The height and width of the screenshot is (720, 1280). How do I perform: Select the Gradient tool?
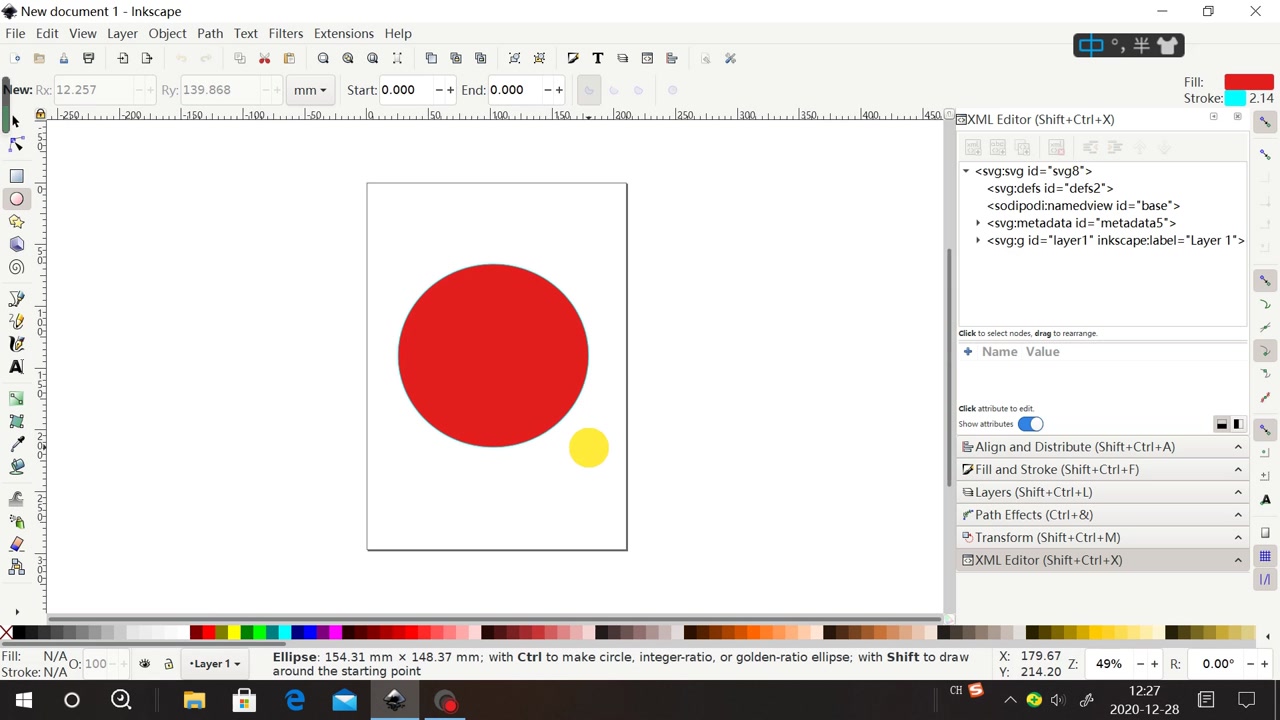click(x=16, y=399)
